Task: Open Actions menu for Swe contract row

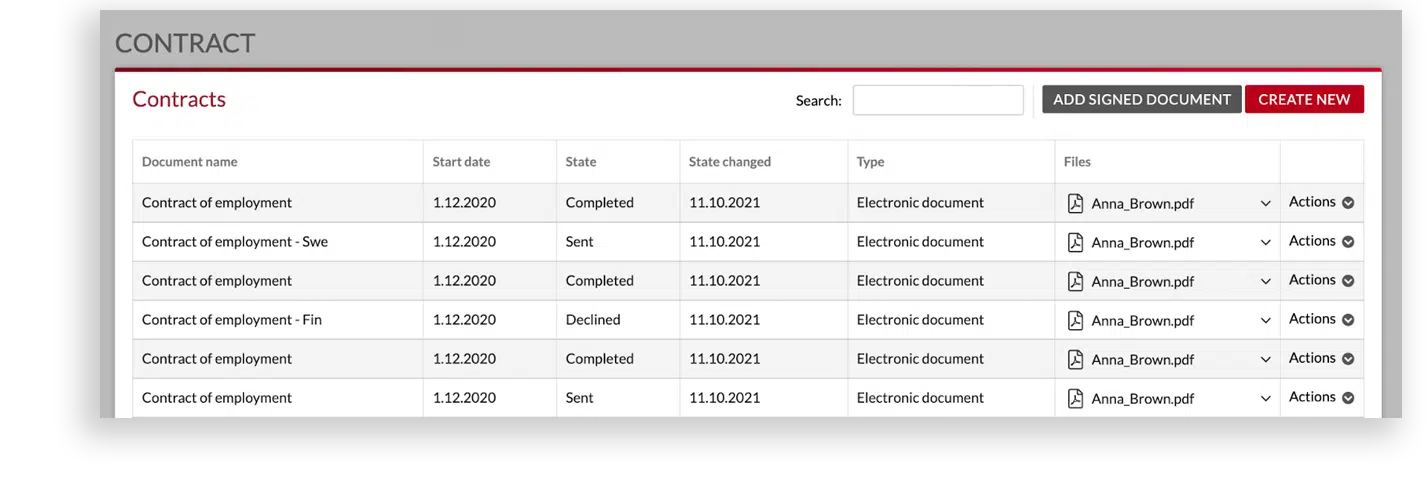Action: click(x=1321, y=241)
